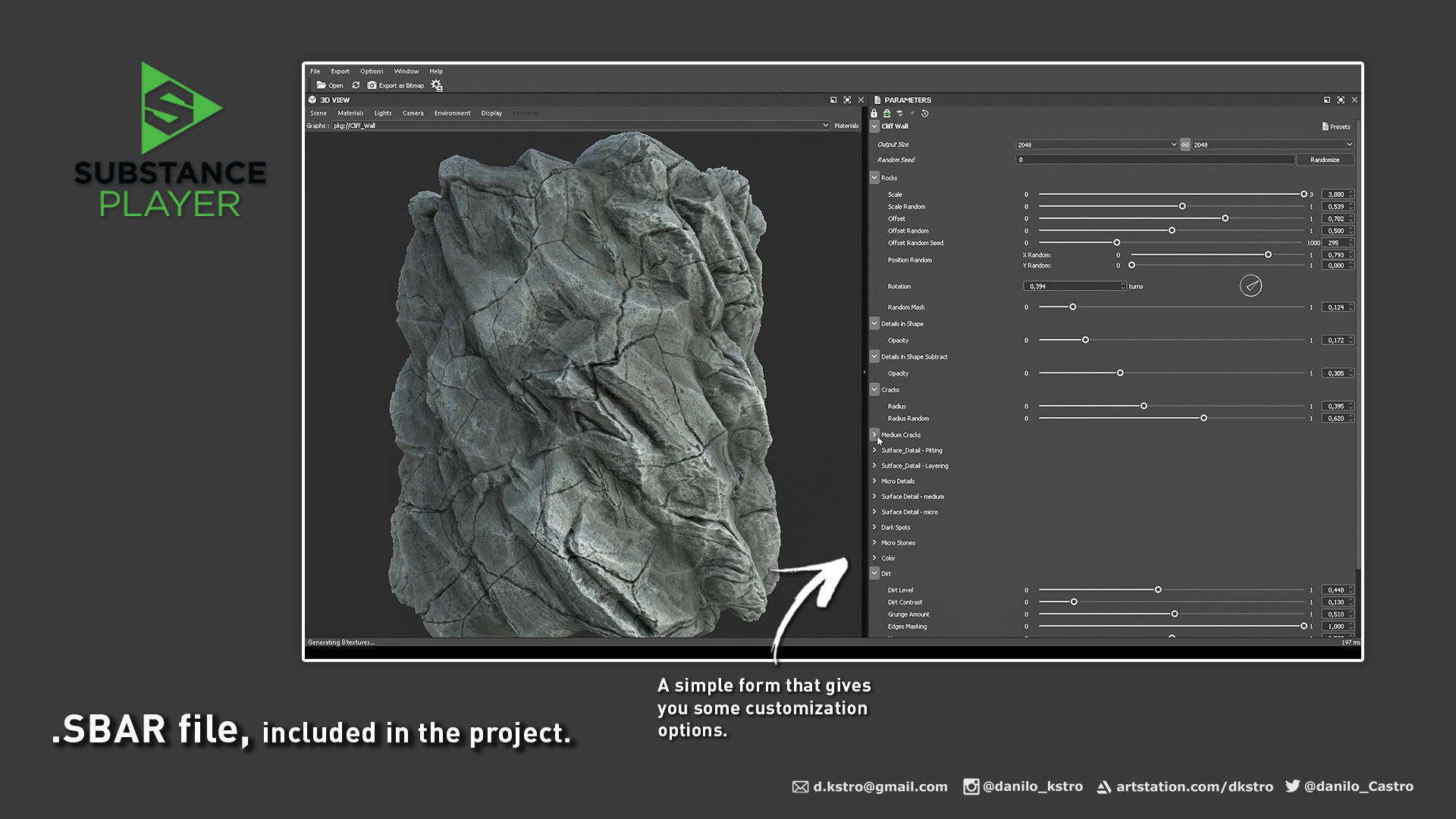Screen dimensions: 1456x819
Task: Open the Graphs dropdown showing pkg://Cliff_Wall
Action: point(581,126)
